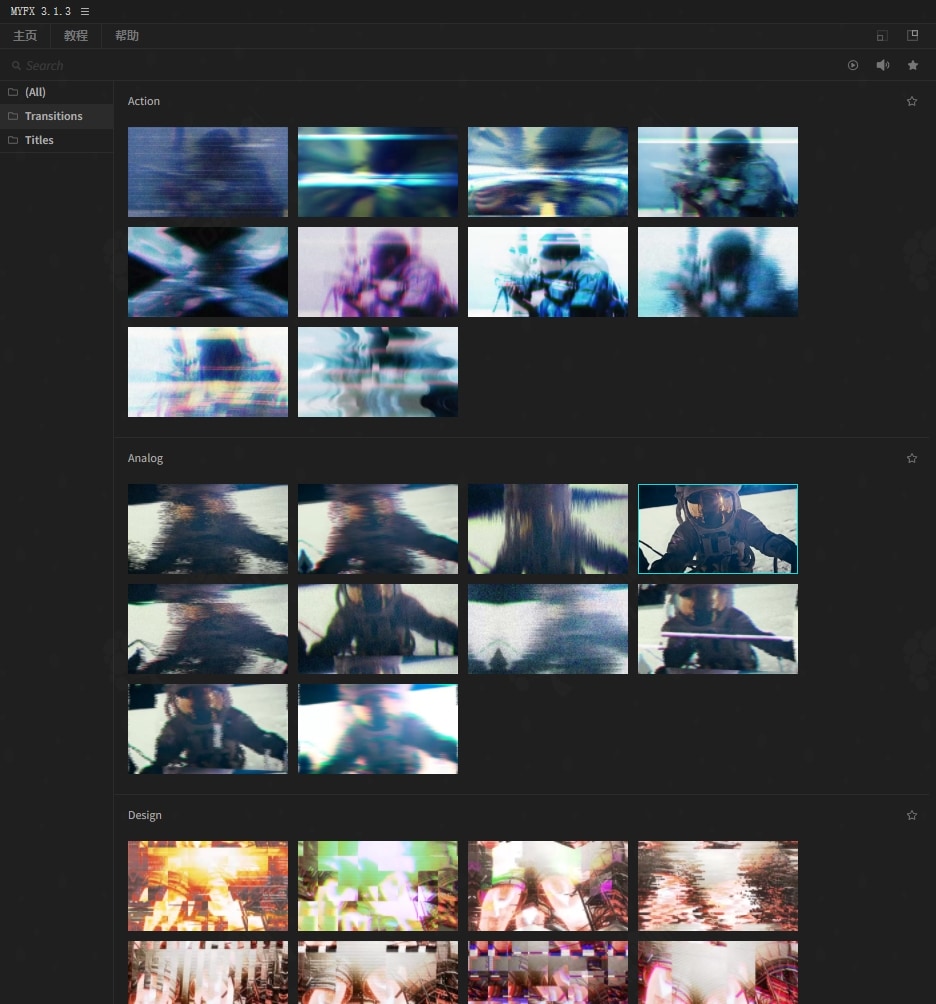The width and height of the screenshot is (936, 1004).
Task: Select Action preset with multicolor RGB glitch
Action: 208,372
